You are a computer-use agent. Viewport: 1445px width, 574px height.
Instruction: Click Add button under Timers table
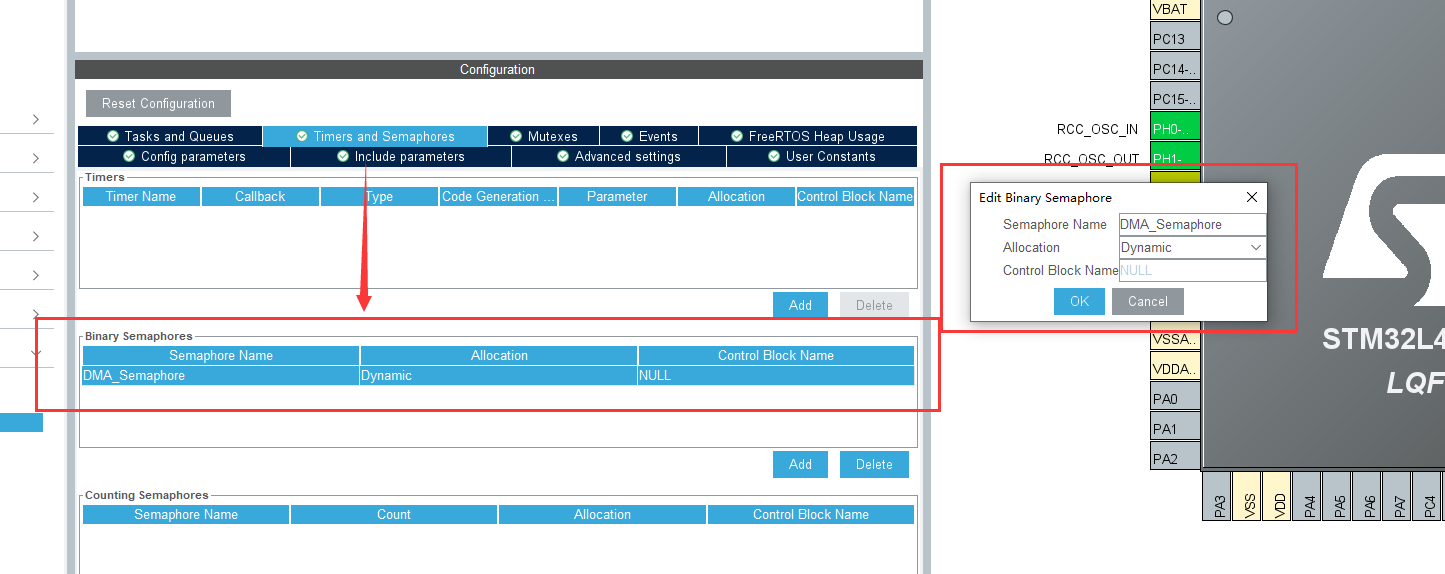click(x=800, y=305)
